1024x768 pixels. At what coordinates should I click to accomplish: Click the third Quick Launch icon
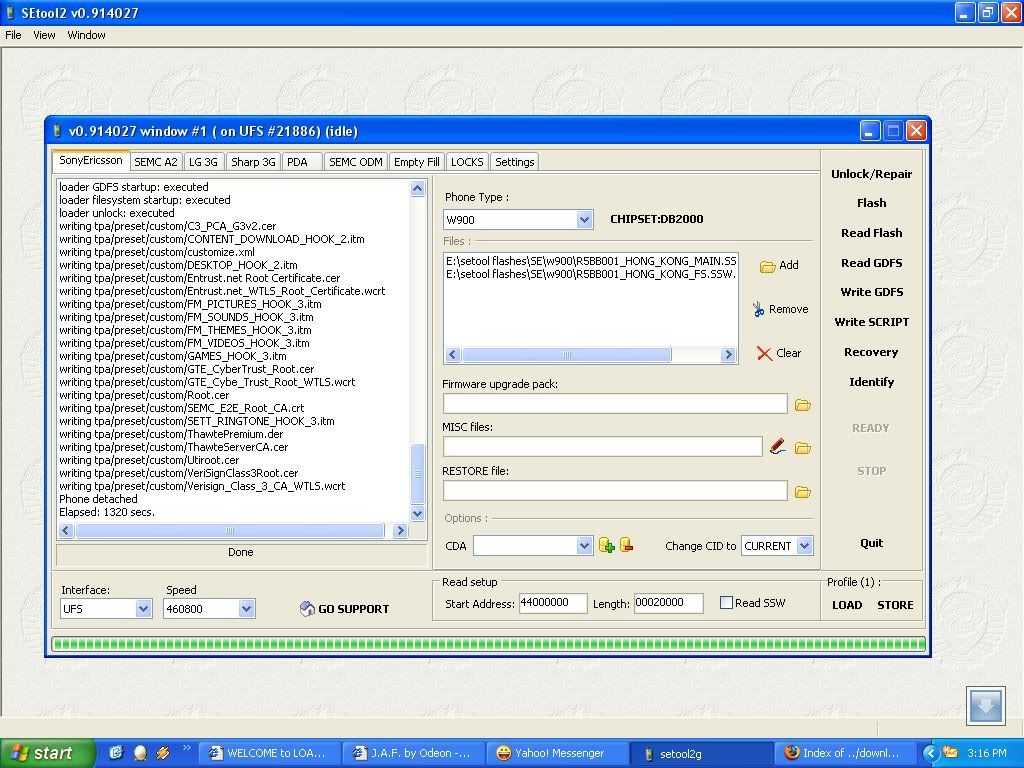(x=163, y=753)
